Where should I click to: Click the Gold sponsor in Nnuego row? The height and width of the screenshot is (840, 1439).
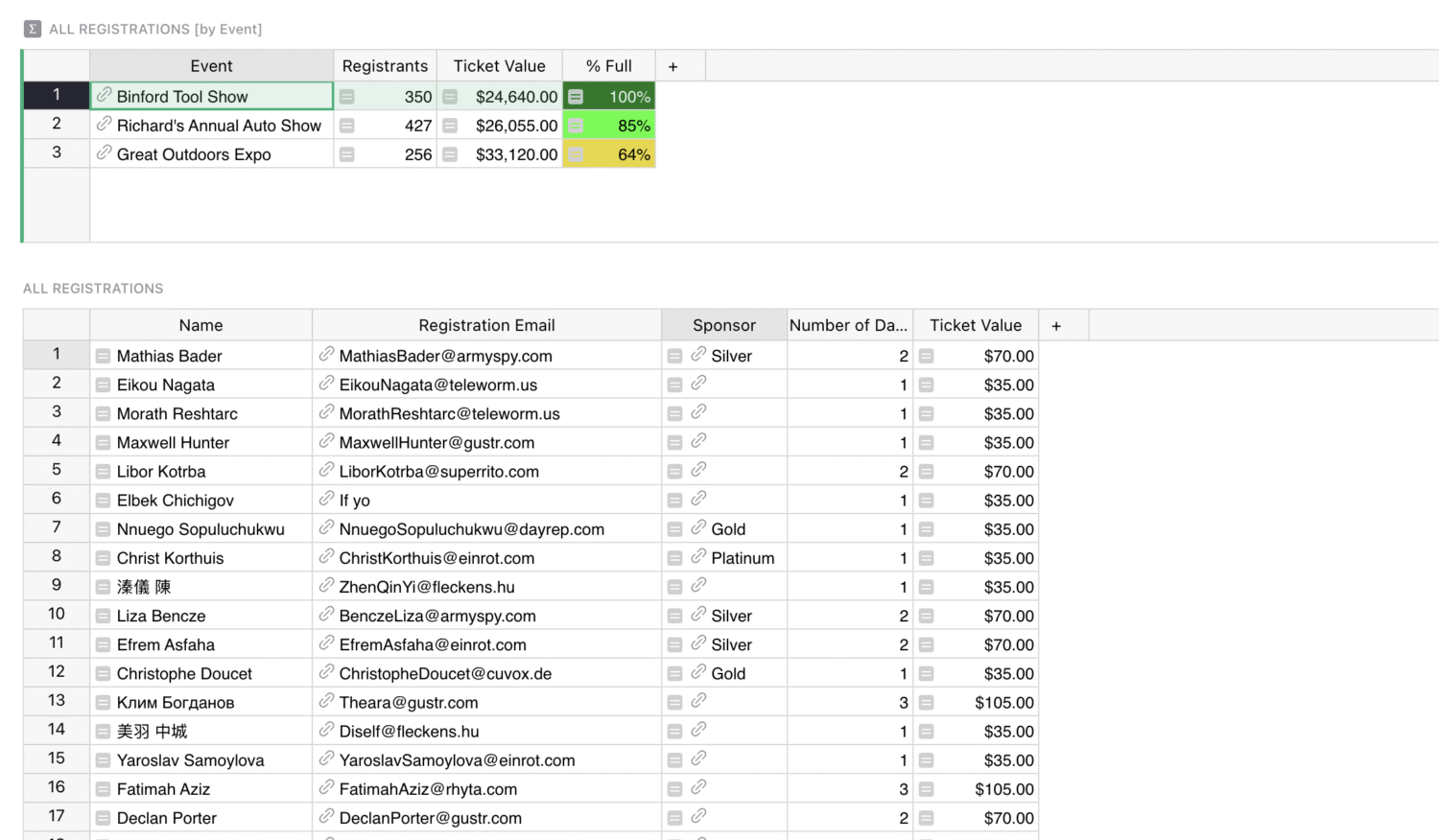(x=728, y=529)
